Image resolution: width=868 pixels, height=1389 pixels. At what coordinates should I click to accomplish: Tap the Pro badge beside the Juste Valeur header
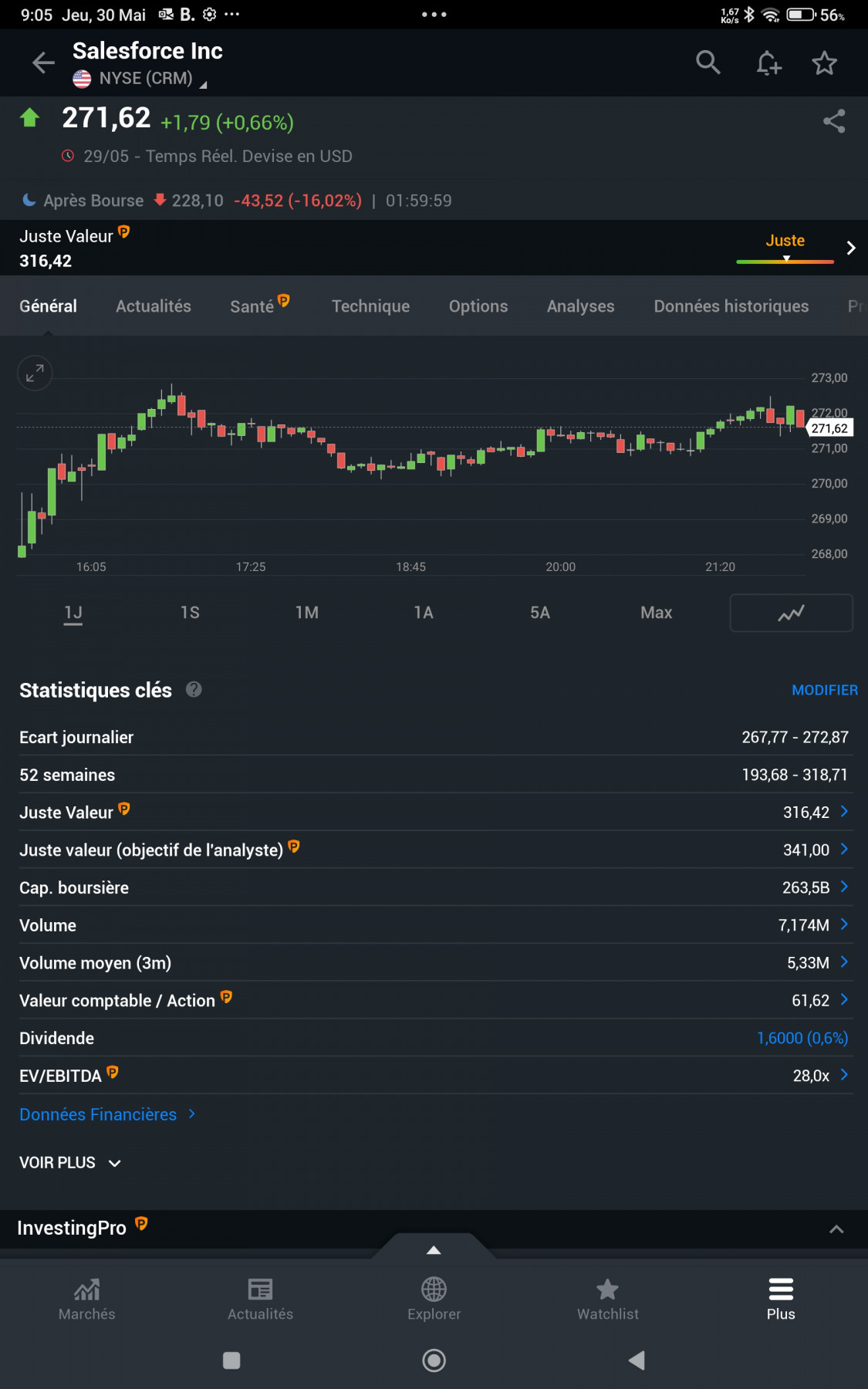point(124,231)
